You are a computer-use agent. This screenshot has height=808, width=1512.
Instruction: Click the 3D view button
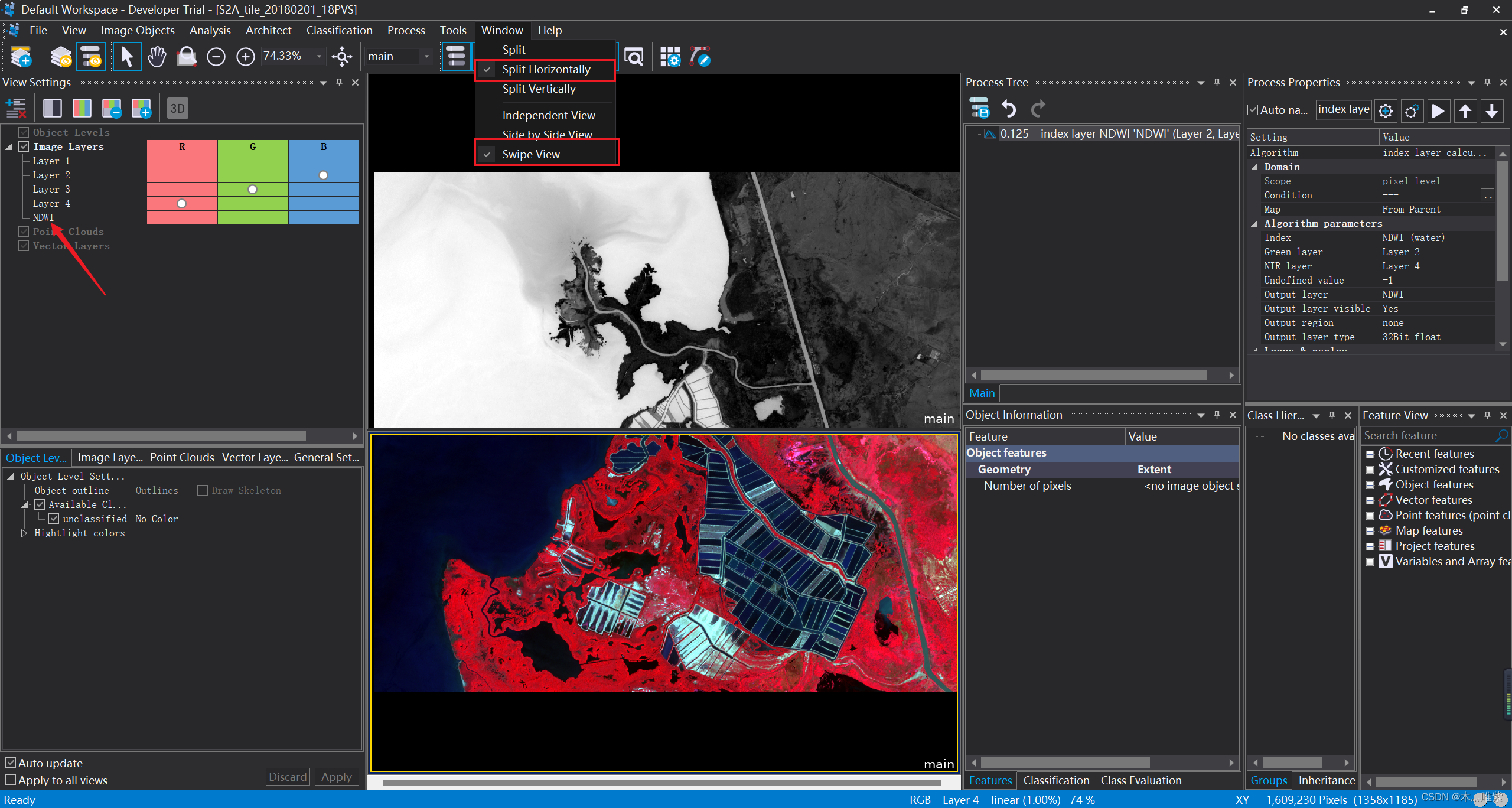[177, 108]
